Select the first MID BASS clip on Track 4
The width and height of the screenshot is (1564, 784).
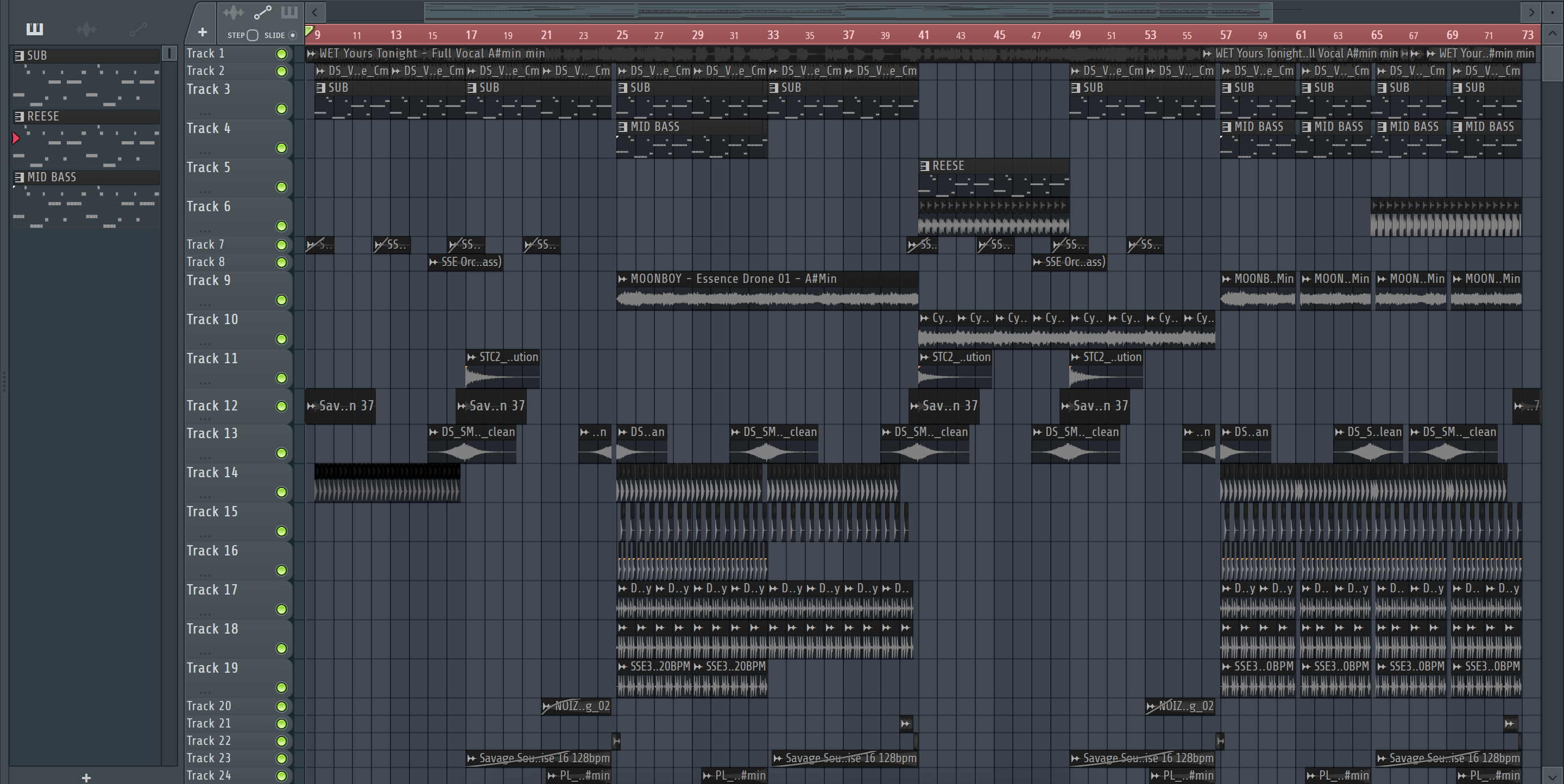[x=692, y=138]
